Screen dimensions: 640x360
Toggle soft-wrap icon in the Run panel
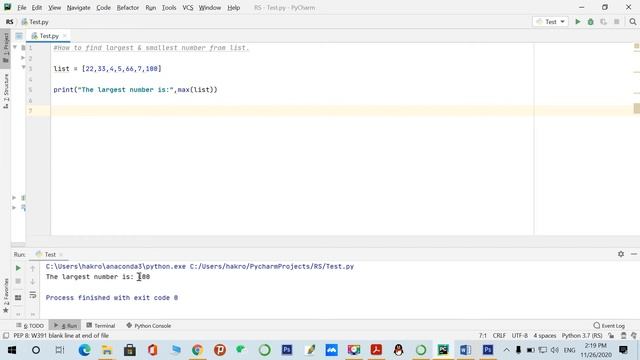click(x=33, y=295)
